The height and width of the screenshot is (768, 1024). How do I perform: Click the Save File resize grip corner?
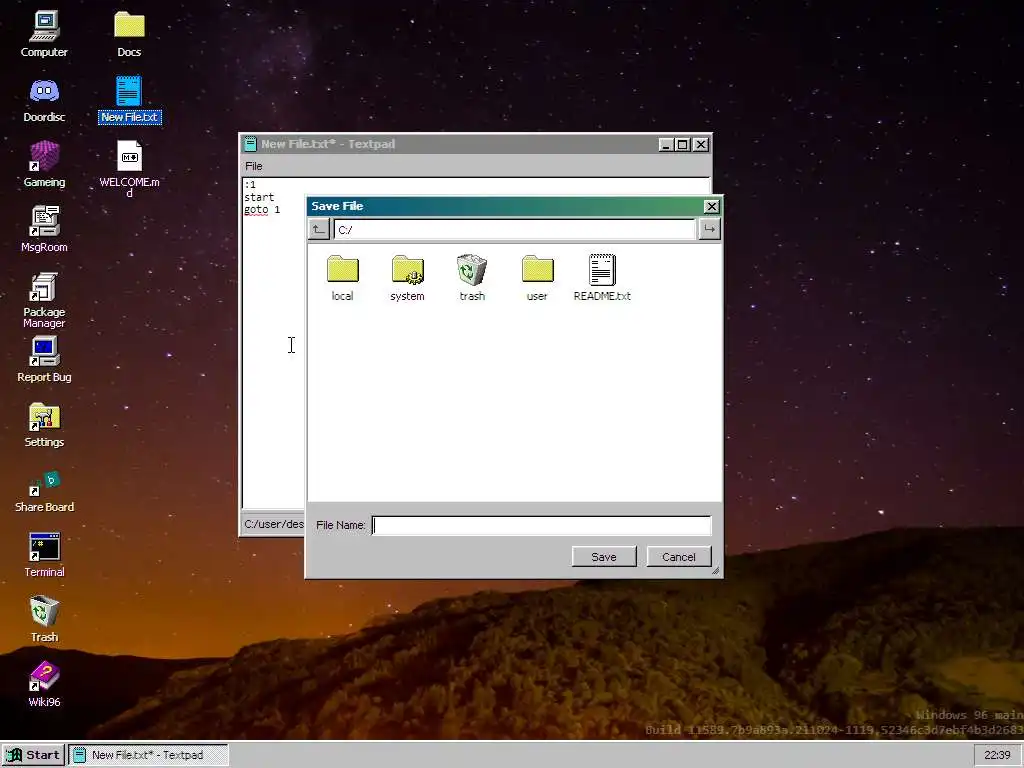pos(716,571)
